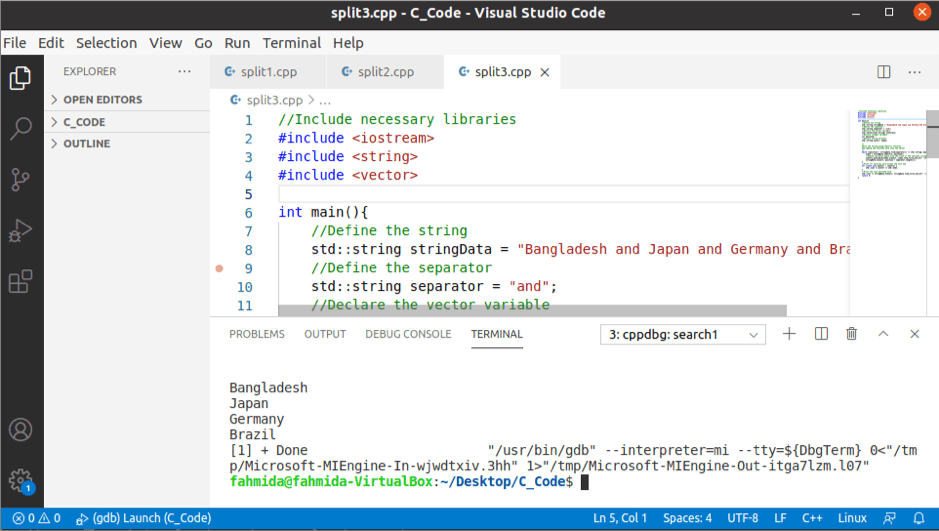939x531 pixels.
Task: Toggle breakpoint on line 9
Action: 220,268
